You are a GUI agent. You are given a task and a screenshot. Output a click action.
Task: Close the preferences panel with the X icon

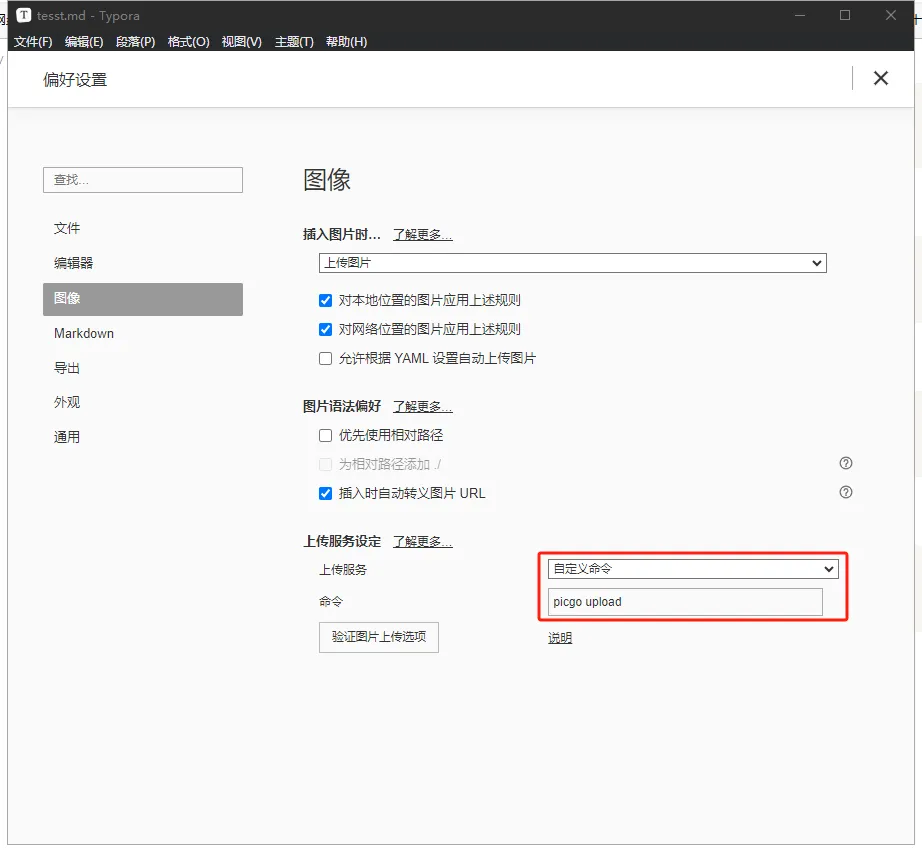880,78
